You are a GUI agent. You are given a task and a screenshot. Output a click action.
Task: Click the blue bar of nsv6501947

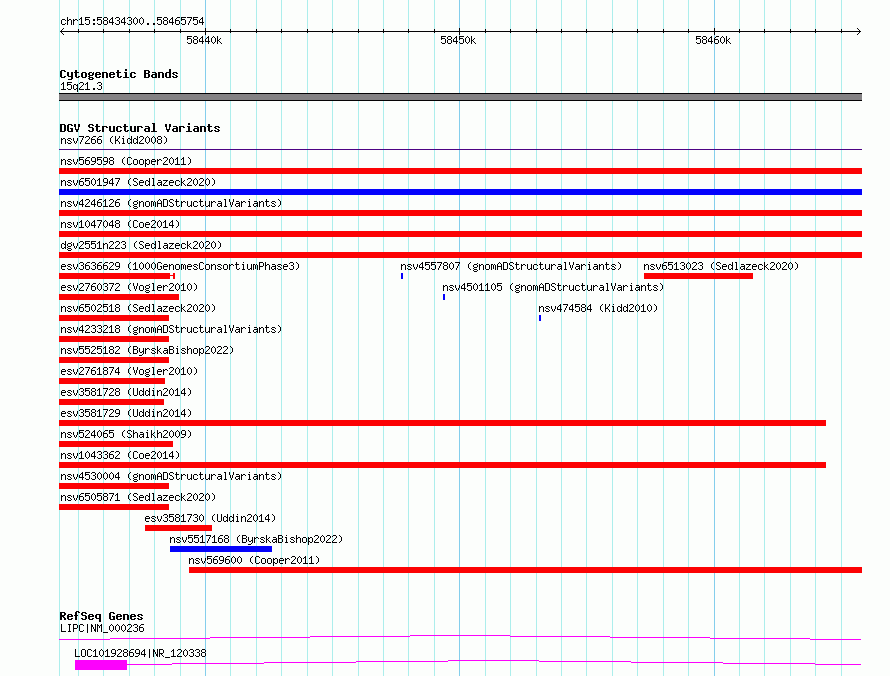(x=460, y=192)
